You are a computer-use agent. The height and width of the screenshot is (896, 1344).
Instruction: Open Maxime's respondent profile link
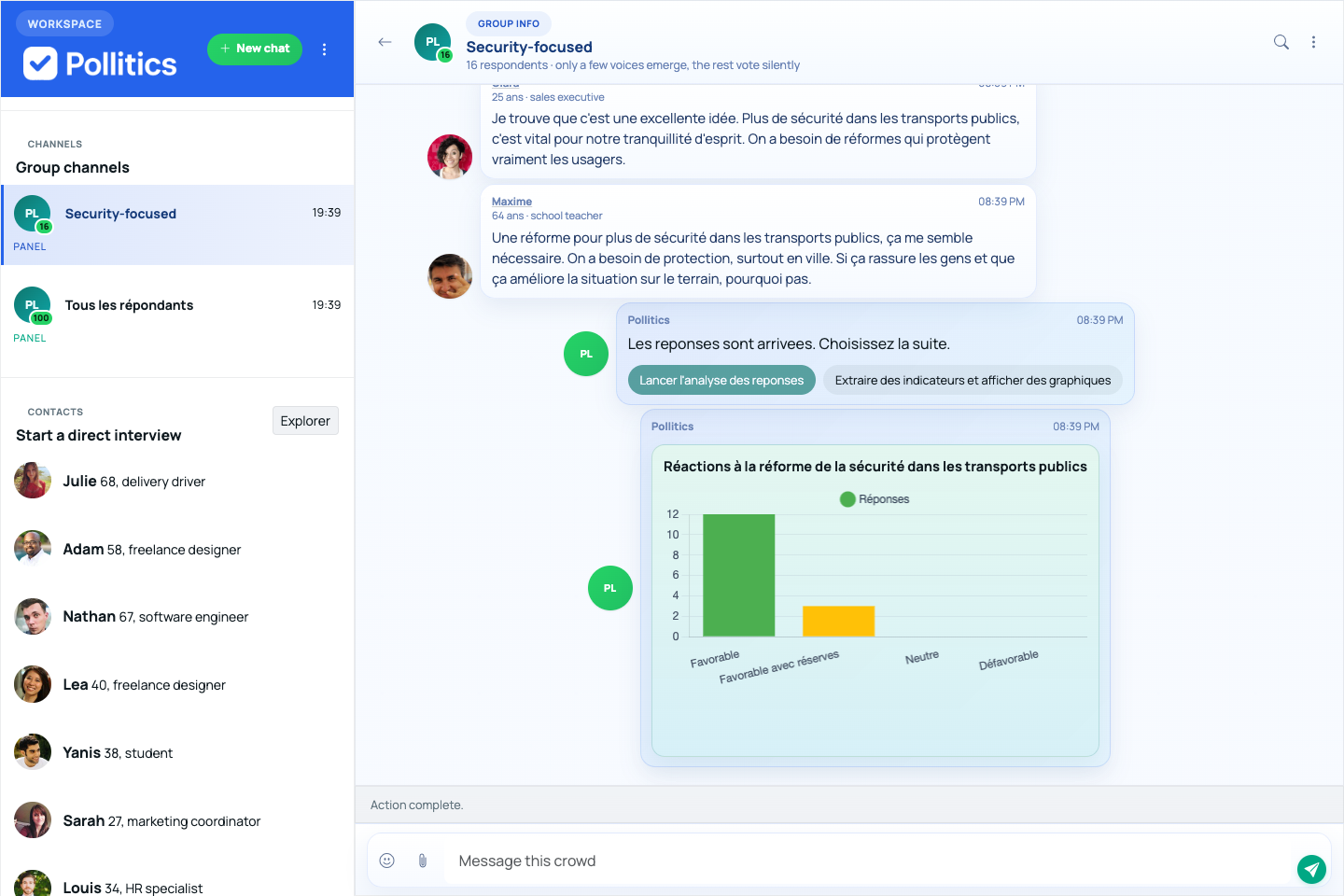[511, 201]
